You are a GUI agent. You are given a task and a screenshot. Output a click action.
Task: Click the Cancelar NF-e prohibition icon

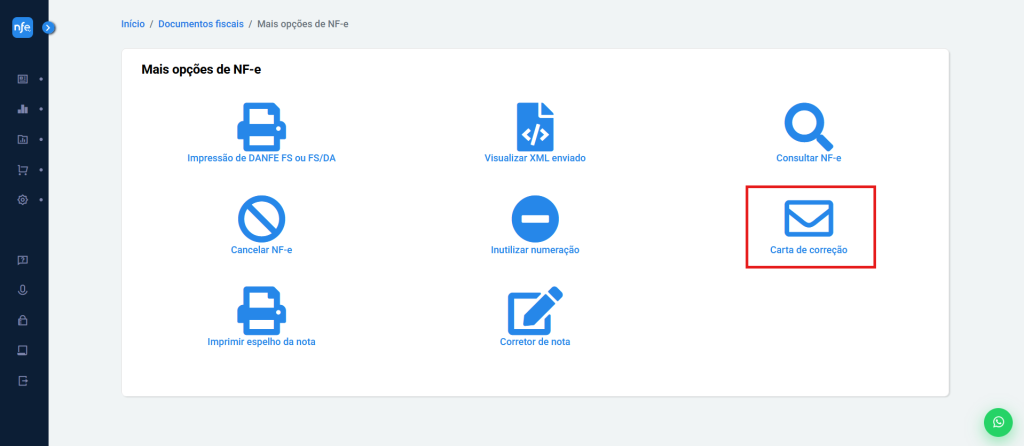tap(261, 217)
